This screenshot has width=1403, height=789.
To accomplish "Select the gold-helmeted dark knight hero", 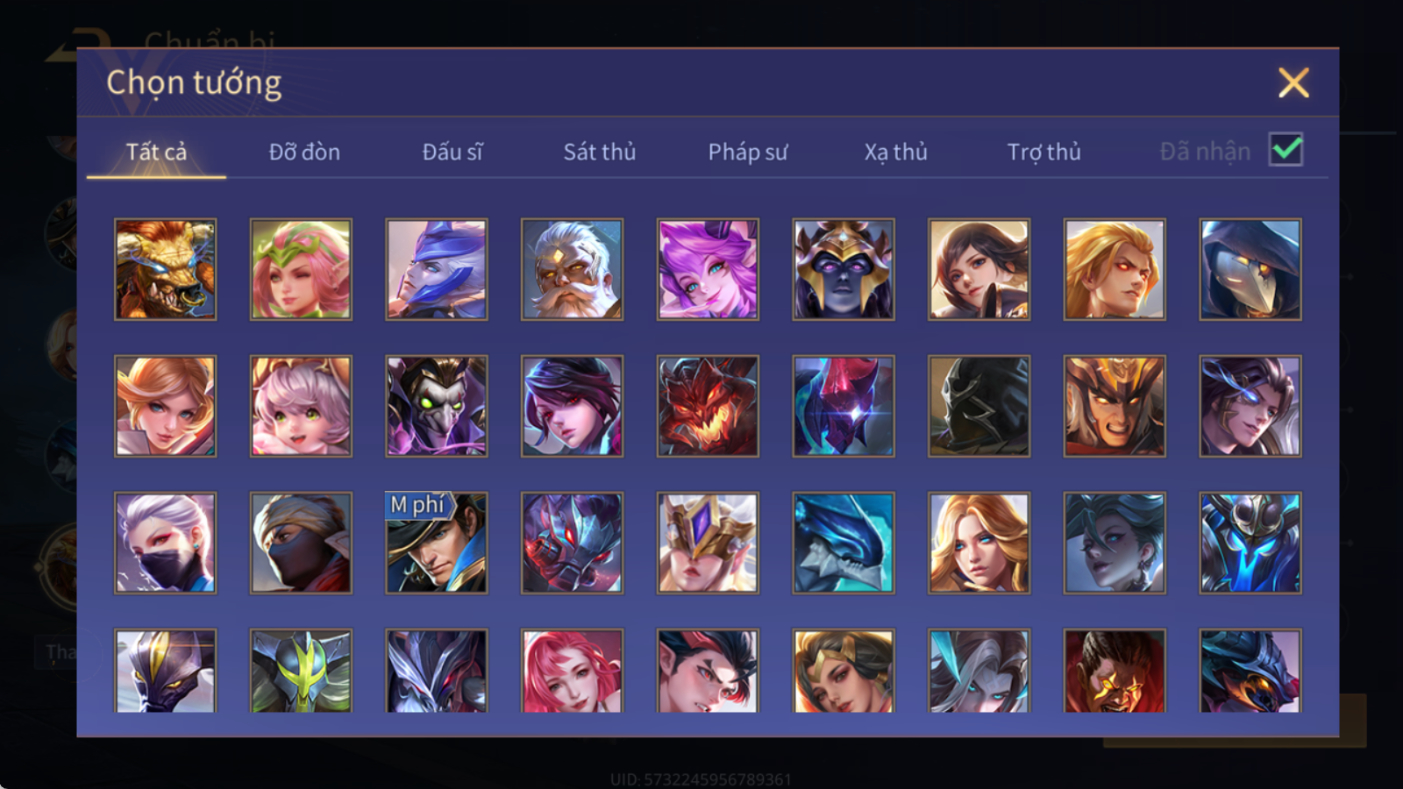I will pyautogui.click(x=843, y=269).
